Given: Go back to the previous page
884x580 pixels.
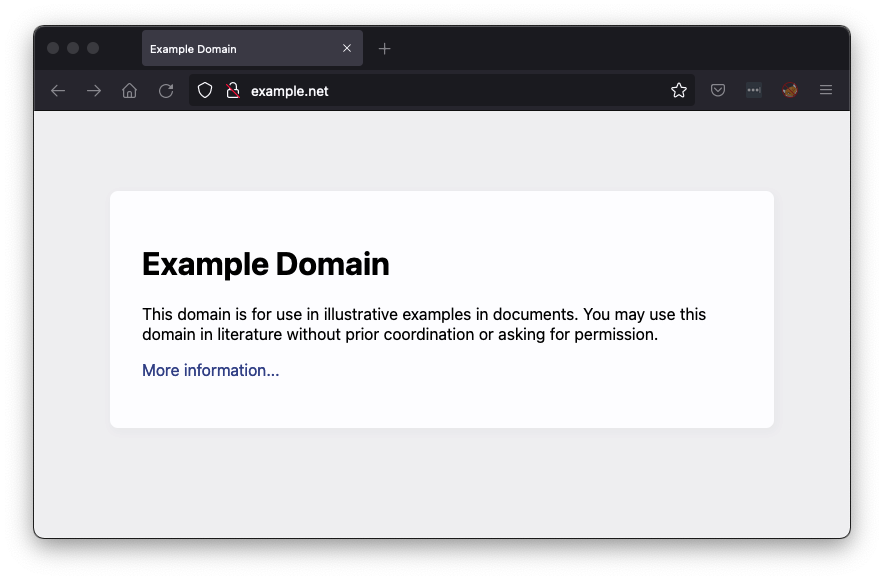Looking at the screenshot, I should 58,91.
